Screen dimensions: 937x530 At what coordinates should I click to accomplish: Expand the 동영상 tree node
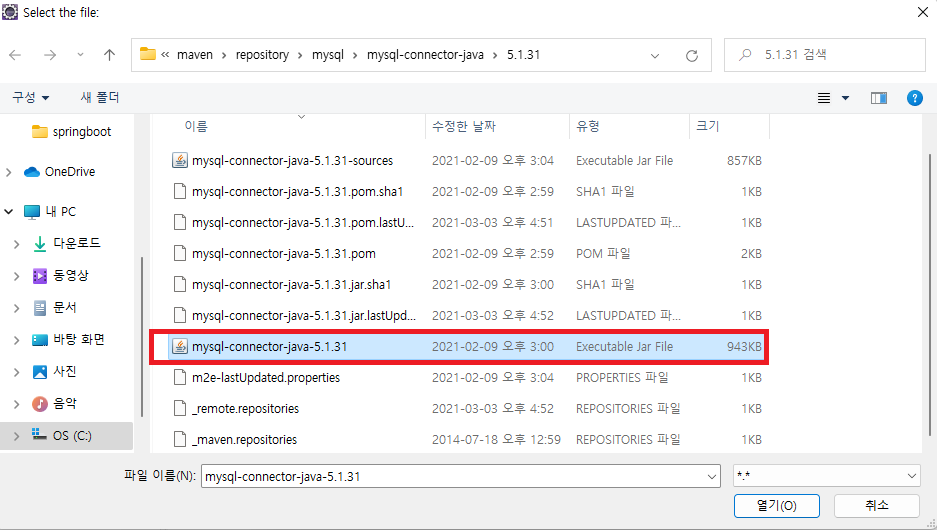click(x=17, y=276)
